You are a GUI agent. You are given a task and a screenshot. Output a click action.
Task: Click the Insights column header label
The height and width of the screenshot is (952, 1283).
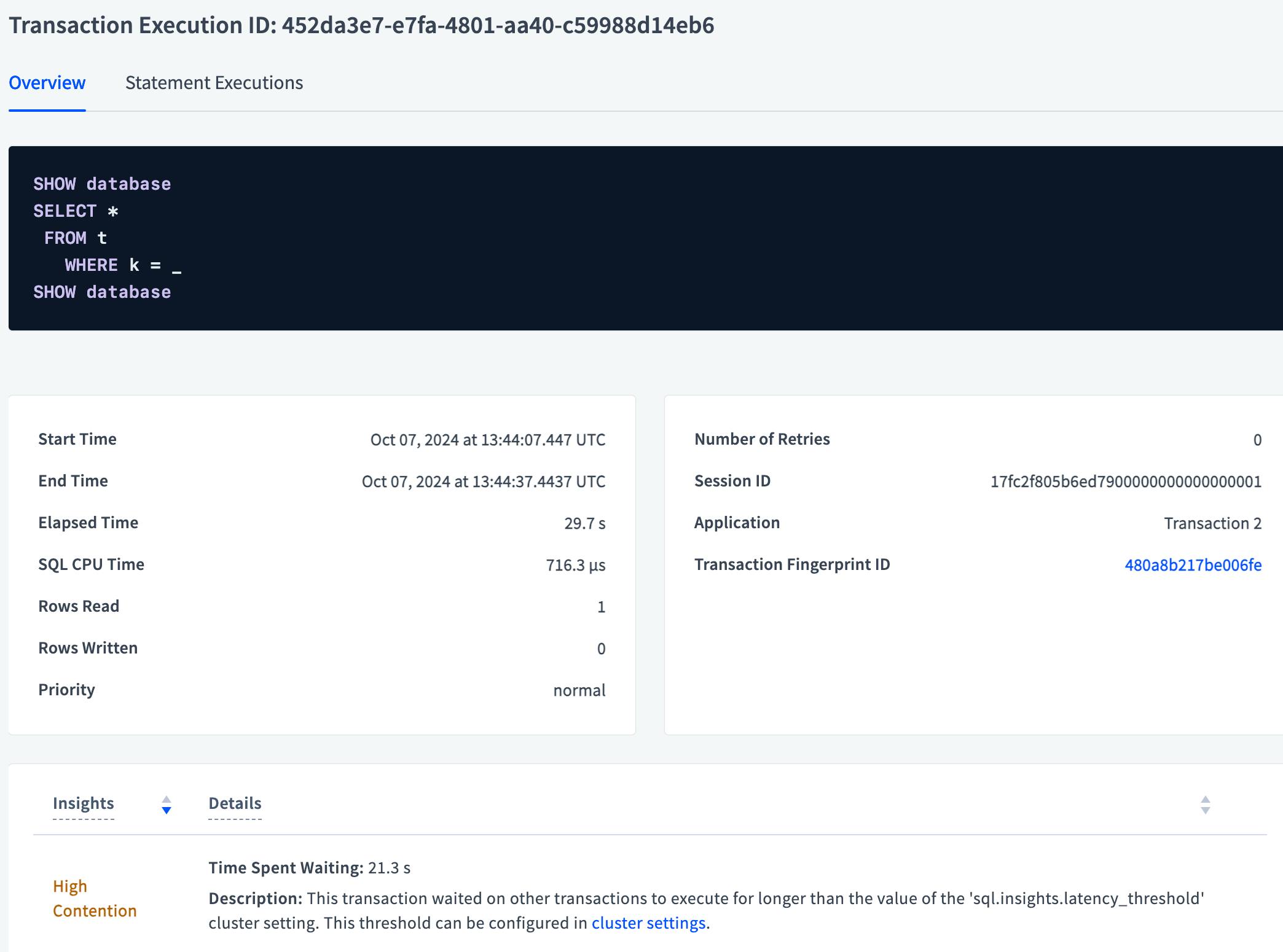84,803
